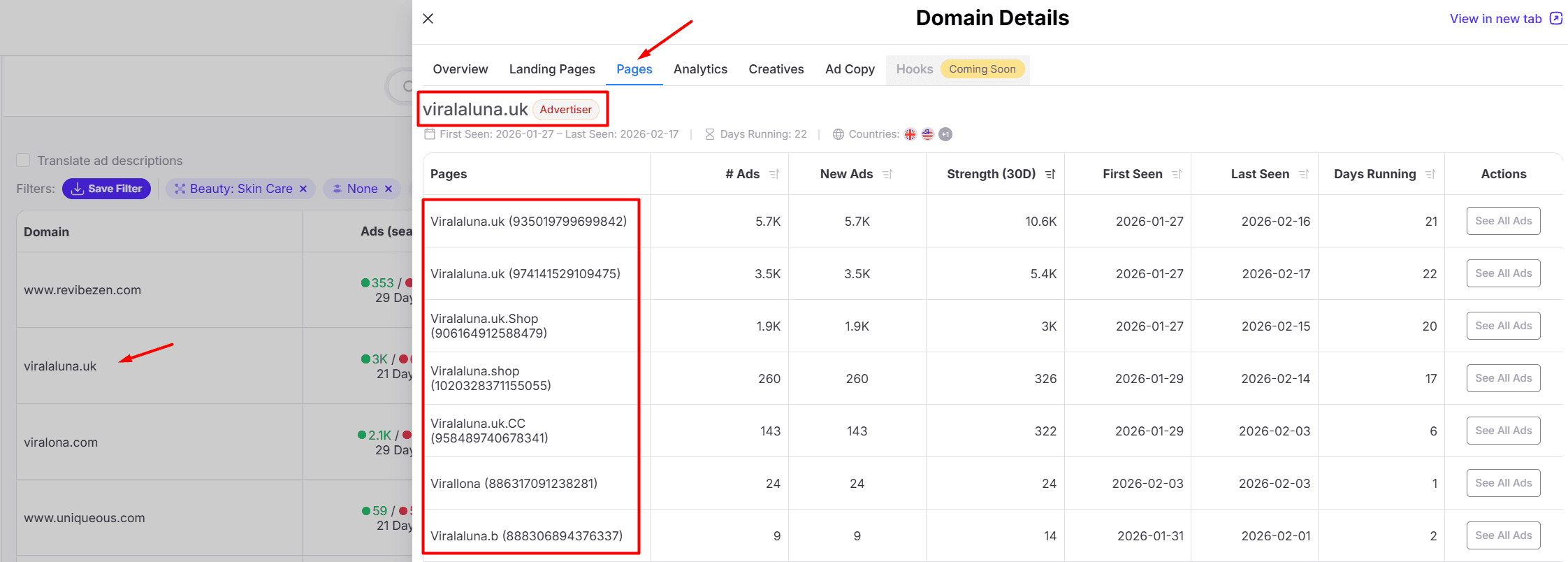Sort by Days Running column icon
This screenshot has height=562, width=1568.
point(1430,174)
